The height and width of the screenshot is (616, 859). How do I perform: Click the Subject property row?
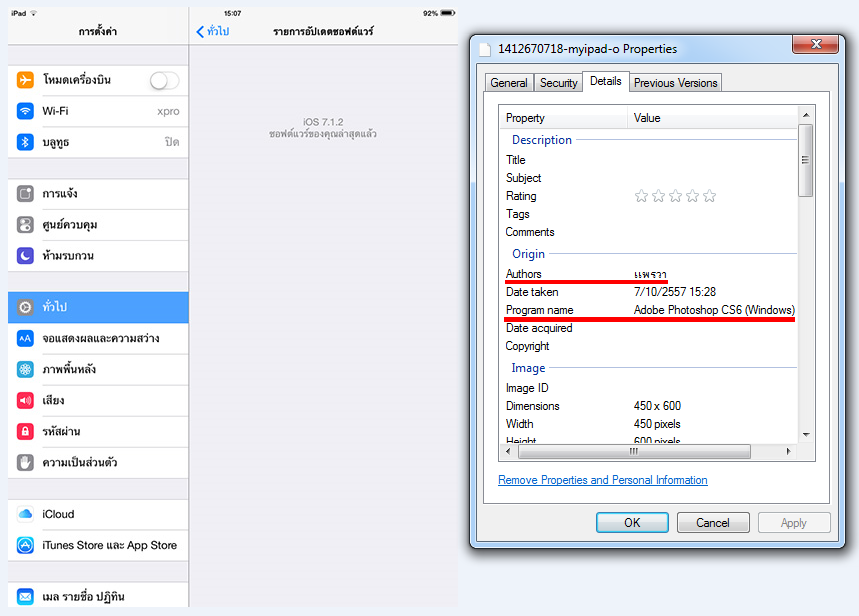[x=649, y=178]
